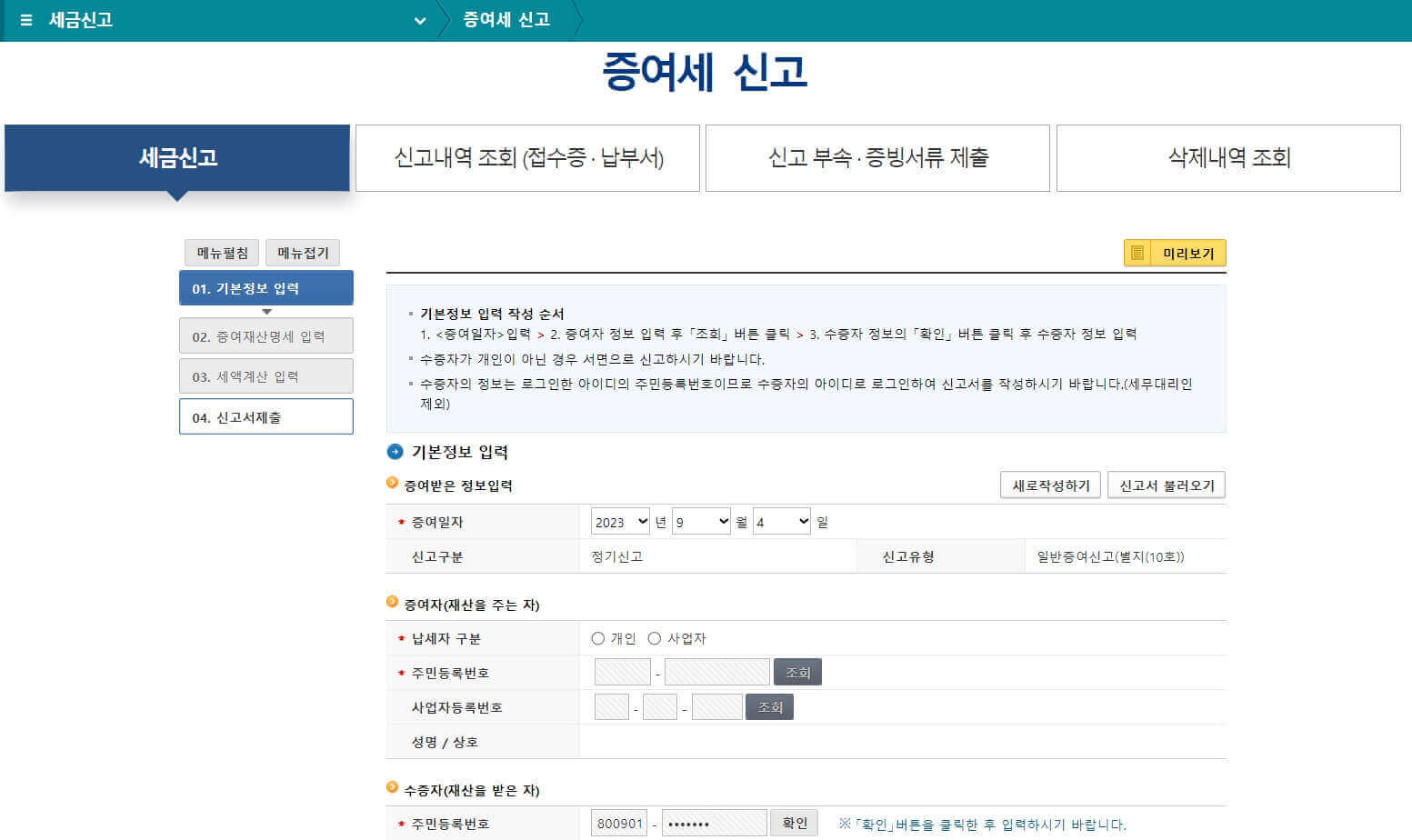Open 신고내역 조회 (접수증·납부서) tab
The width and height of the screenshot is (1412, 840).
[x=528, y=158]
